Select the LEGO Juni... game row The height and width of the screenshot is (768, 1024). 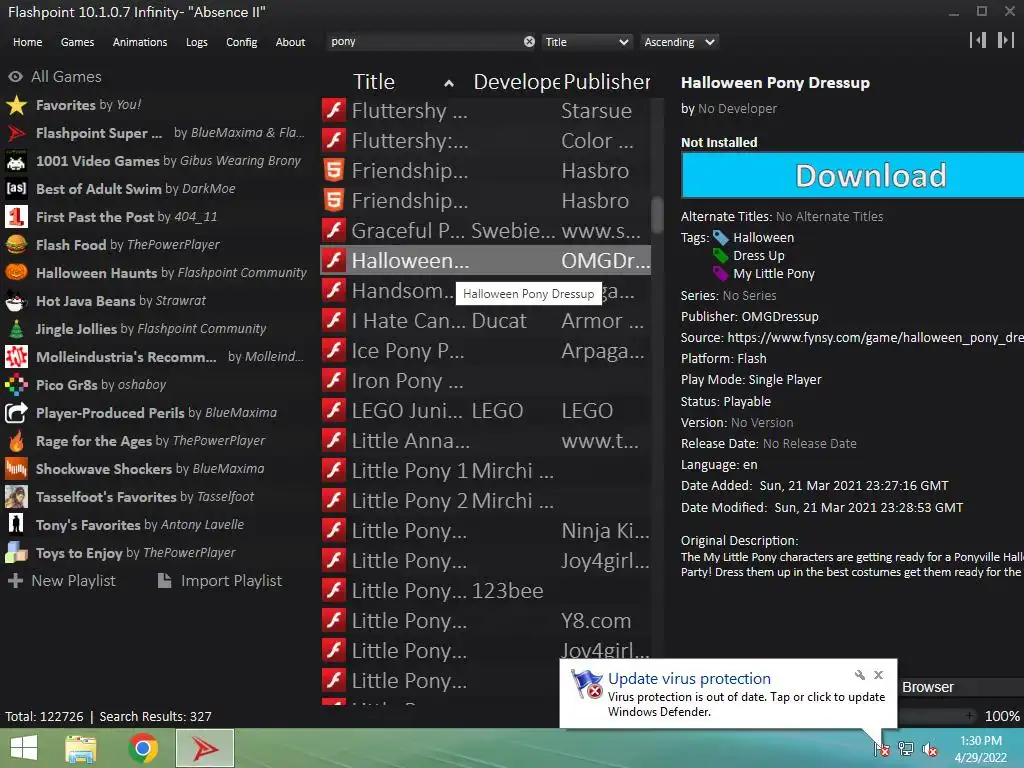486,410
